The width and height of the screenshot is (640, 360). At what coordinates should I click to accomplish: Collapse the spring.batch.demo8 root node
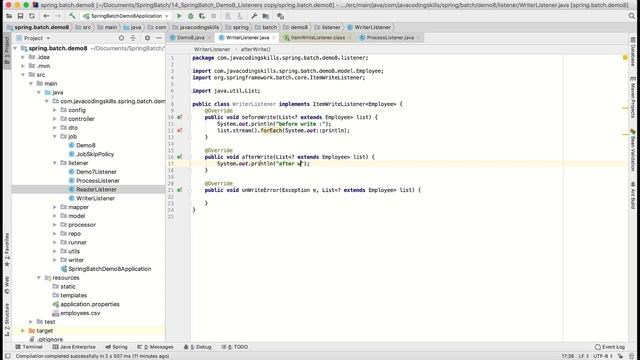tap(16, 48)
